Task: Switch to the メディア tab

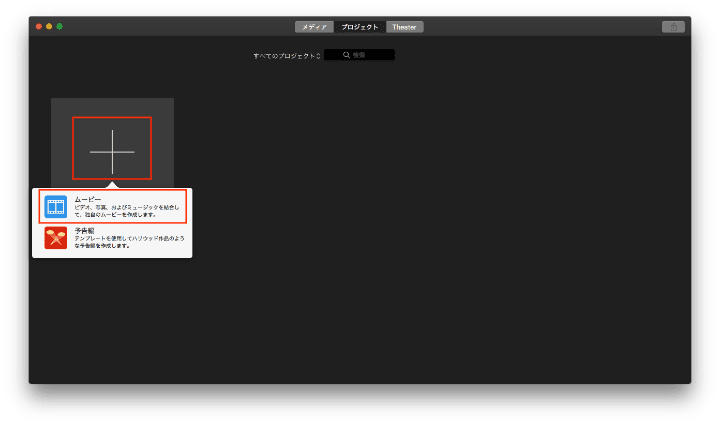Action: coord(314,27)
